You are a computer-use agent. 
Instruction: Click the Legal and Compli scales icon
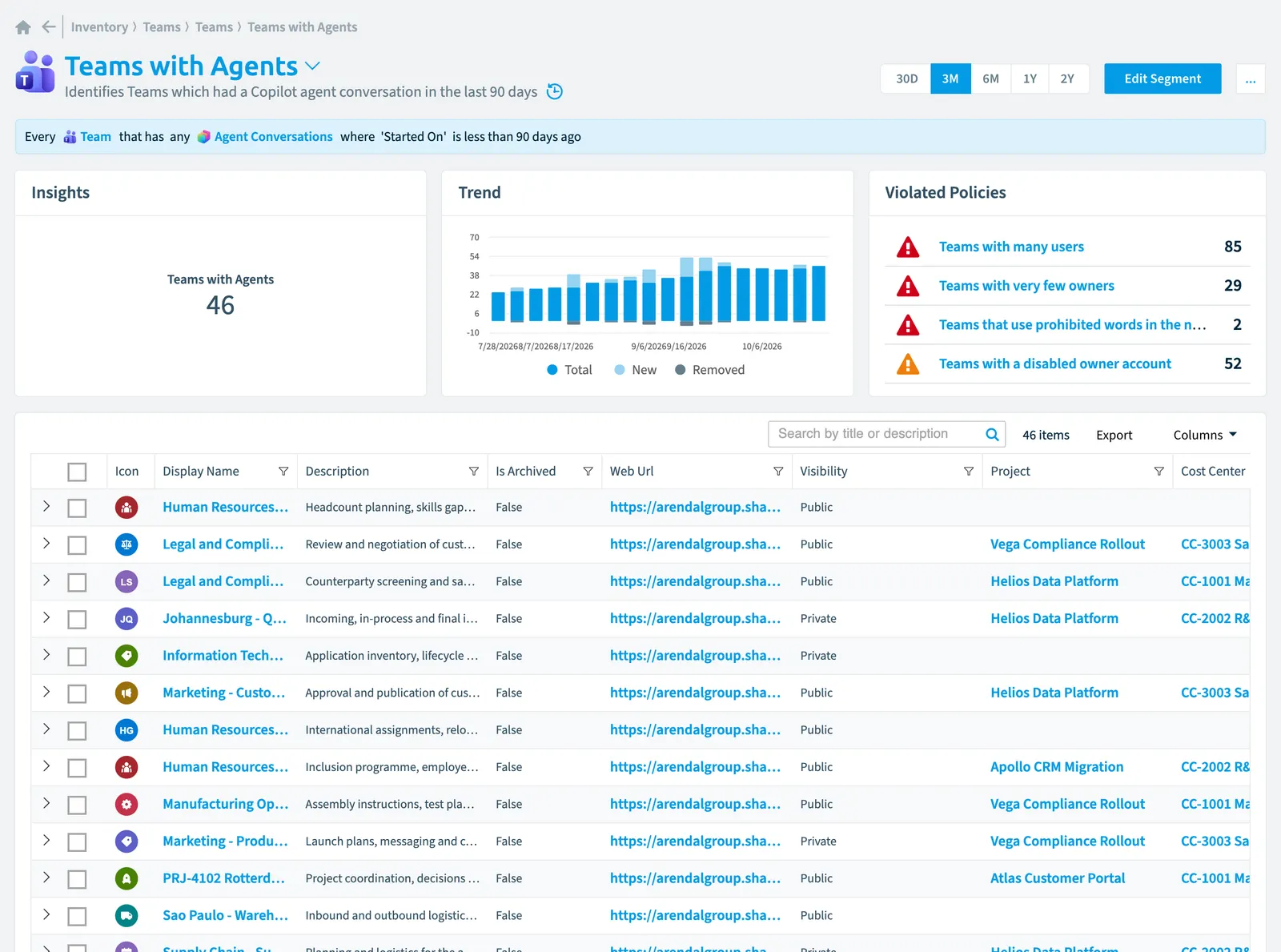tap(126, 544)
